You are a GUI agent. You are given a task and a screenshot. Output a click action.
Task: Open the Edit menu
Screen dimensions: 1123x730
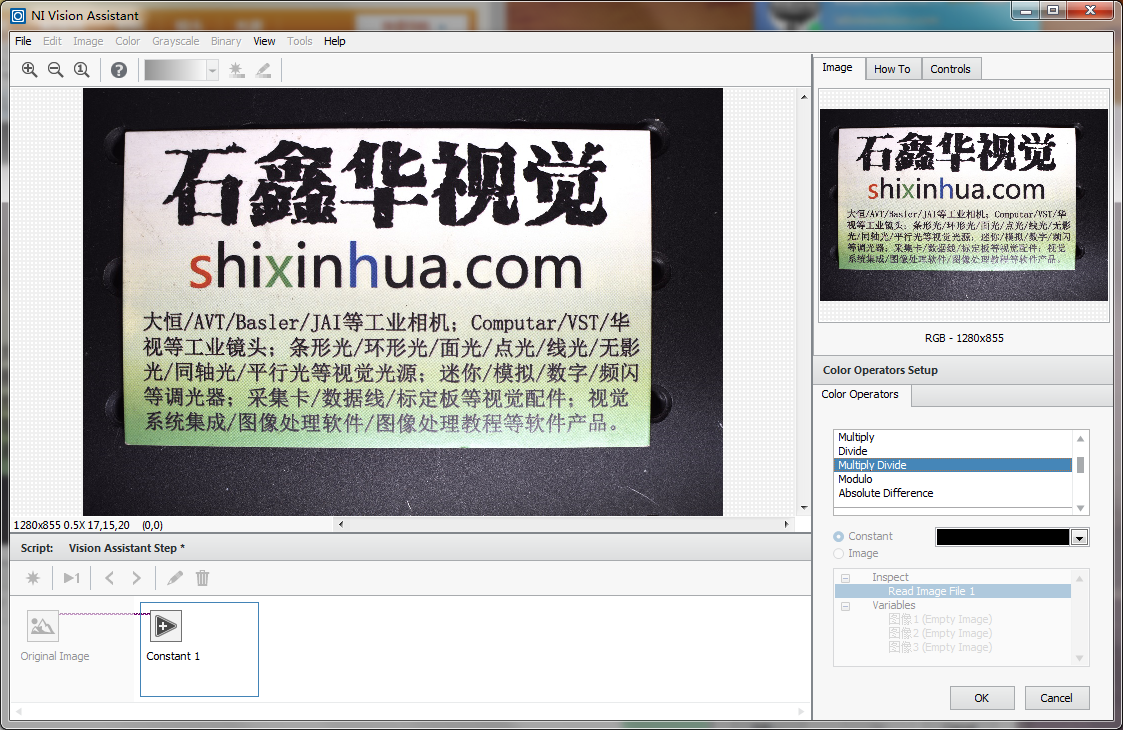point(52,41)
